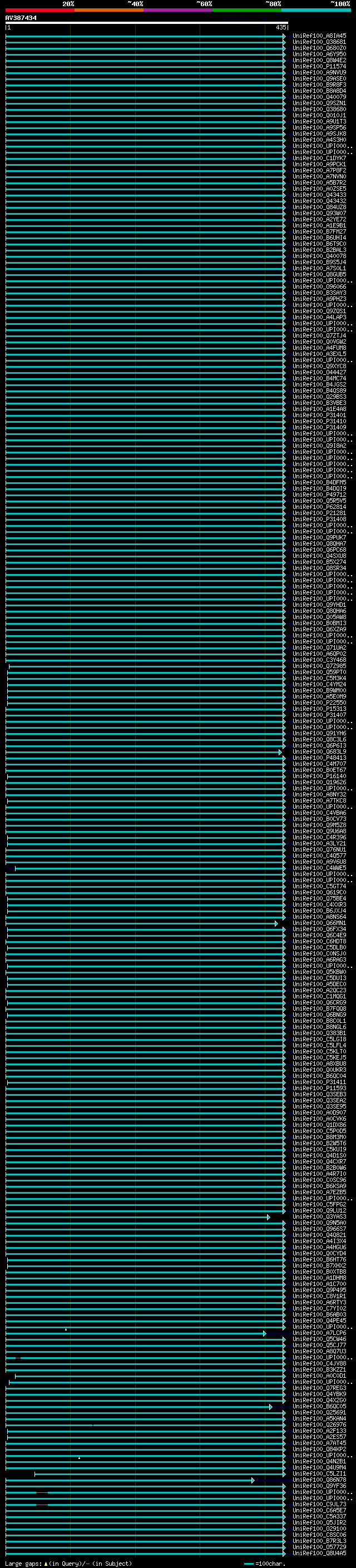This screenshot has width=356, height=1568.
Task: Click the white query sequence ruler bar
Action: coord(146,22)
